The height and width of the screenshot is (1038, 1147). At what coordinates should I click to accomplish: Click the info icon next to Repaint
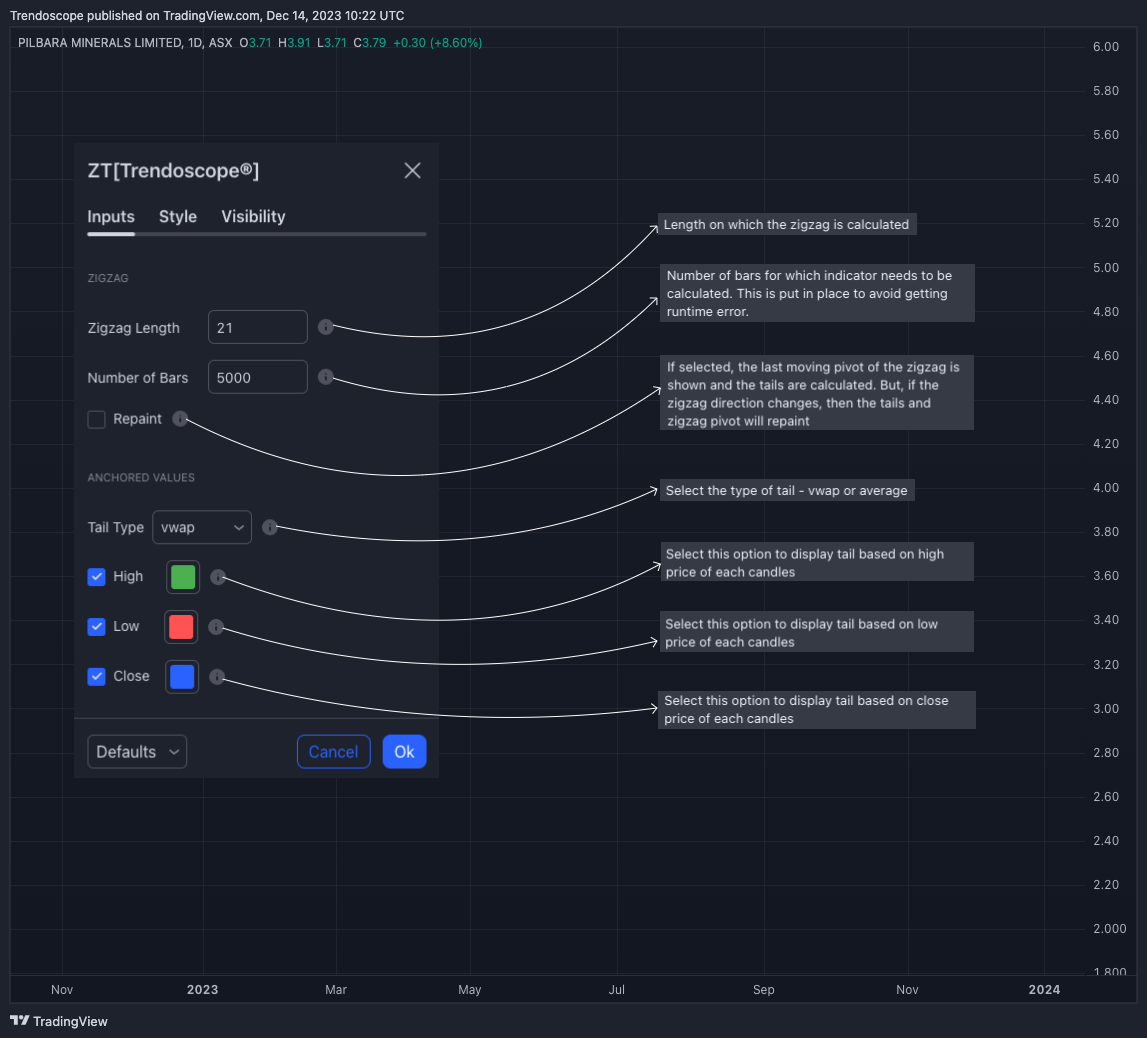tap(180, 418)
